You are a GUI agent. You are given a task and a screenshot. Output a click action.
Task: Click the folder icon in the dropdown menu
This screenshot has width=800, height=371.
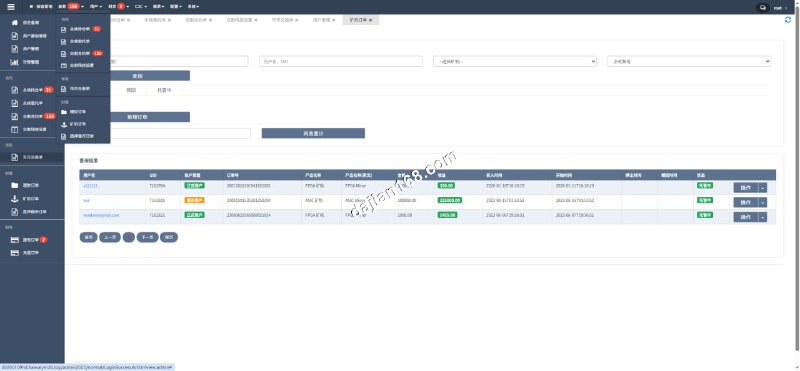pos(64,112)
